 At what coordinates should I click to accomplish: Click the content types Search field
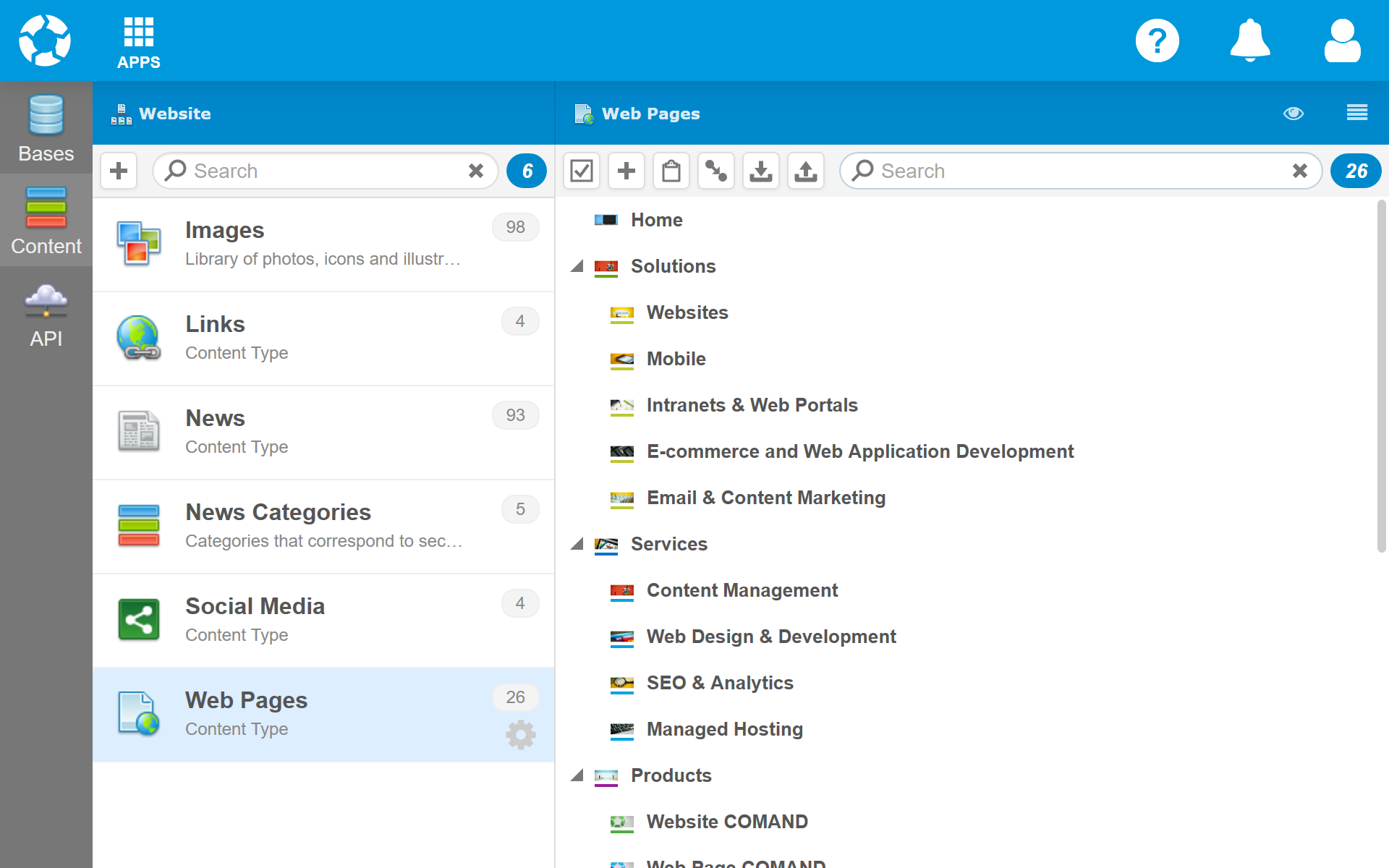(x=326, y=171)
